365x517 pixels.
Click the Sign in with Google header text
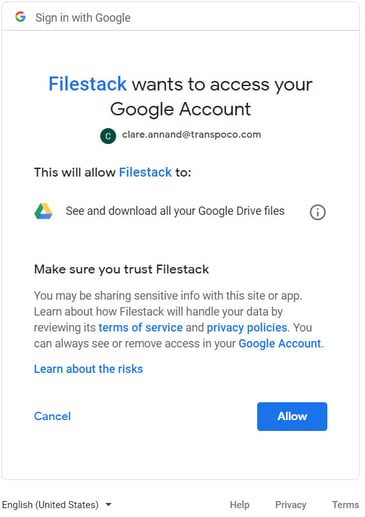(83, 18)
